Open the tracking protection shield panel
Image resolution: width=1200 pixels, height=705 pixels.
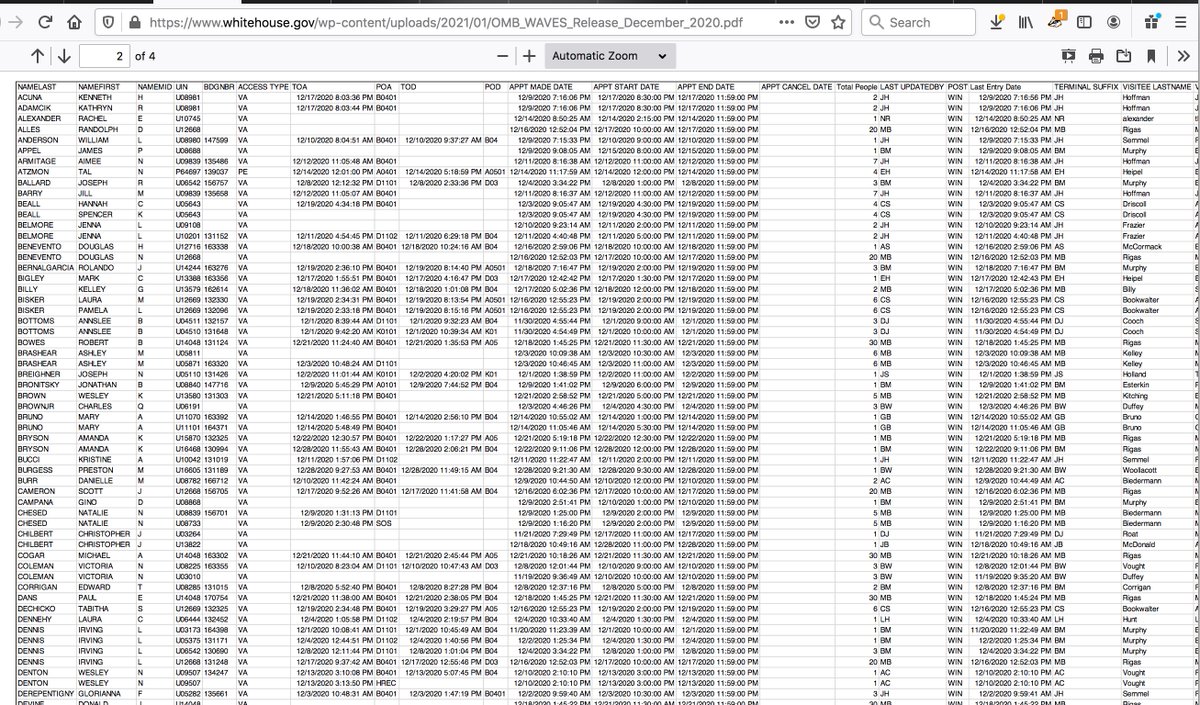point(110,22)
